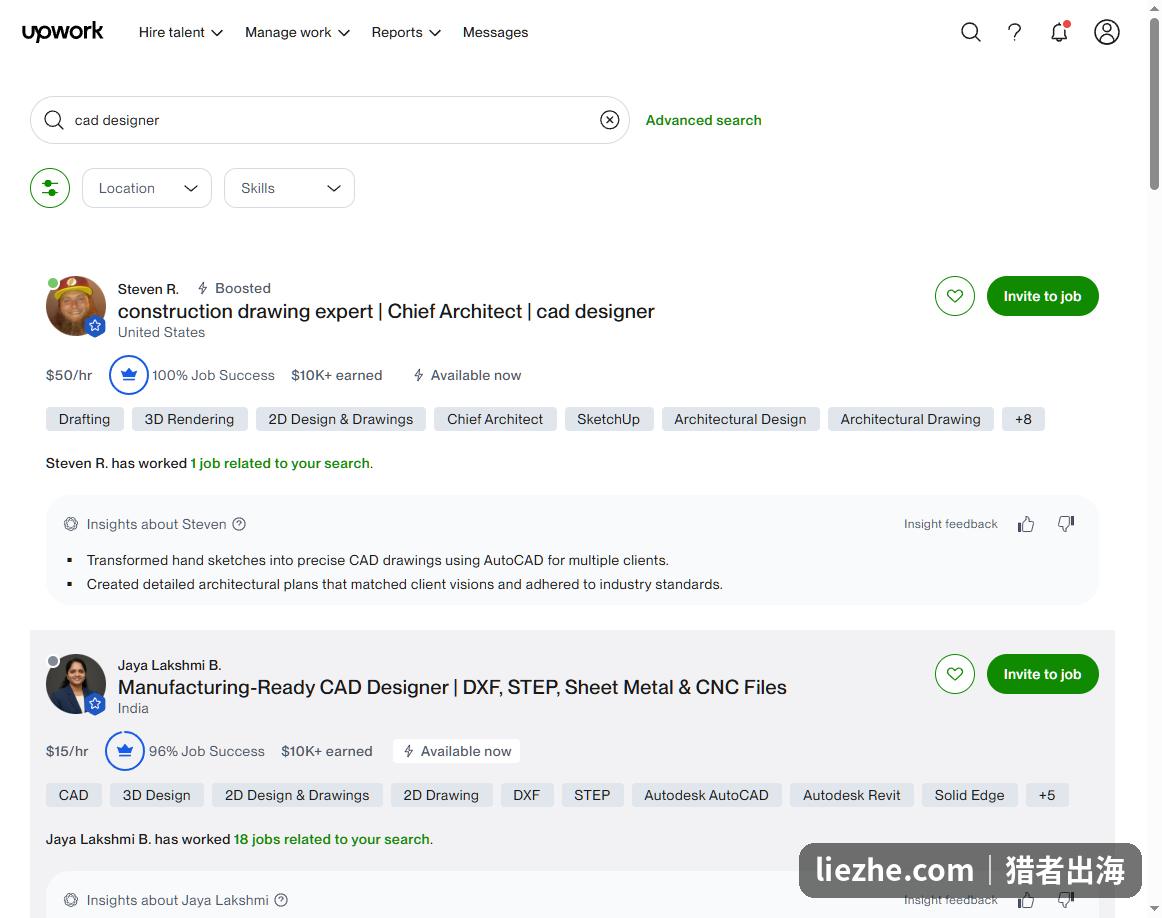Image resolution: width=1162 pixels, height=918 pixels.
Task: Open the search magnifier in header
Action: pos(970,32)
